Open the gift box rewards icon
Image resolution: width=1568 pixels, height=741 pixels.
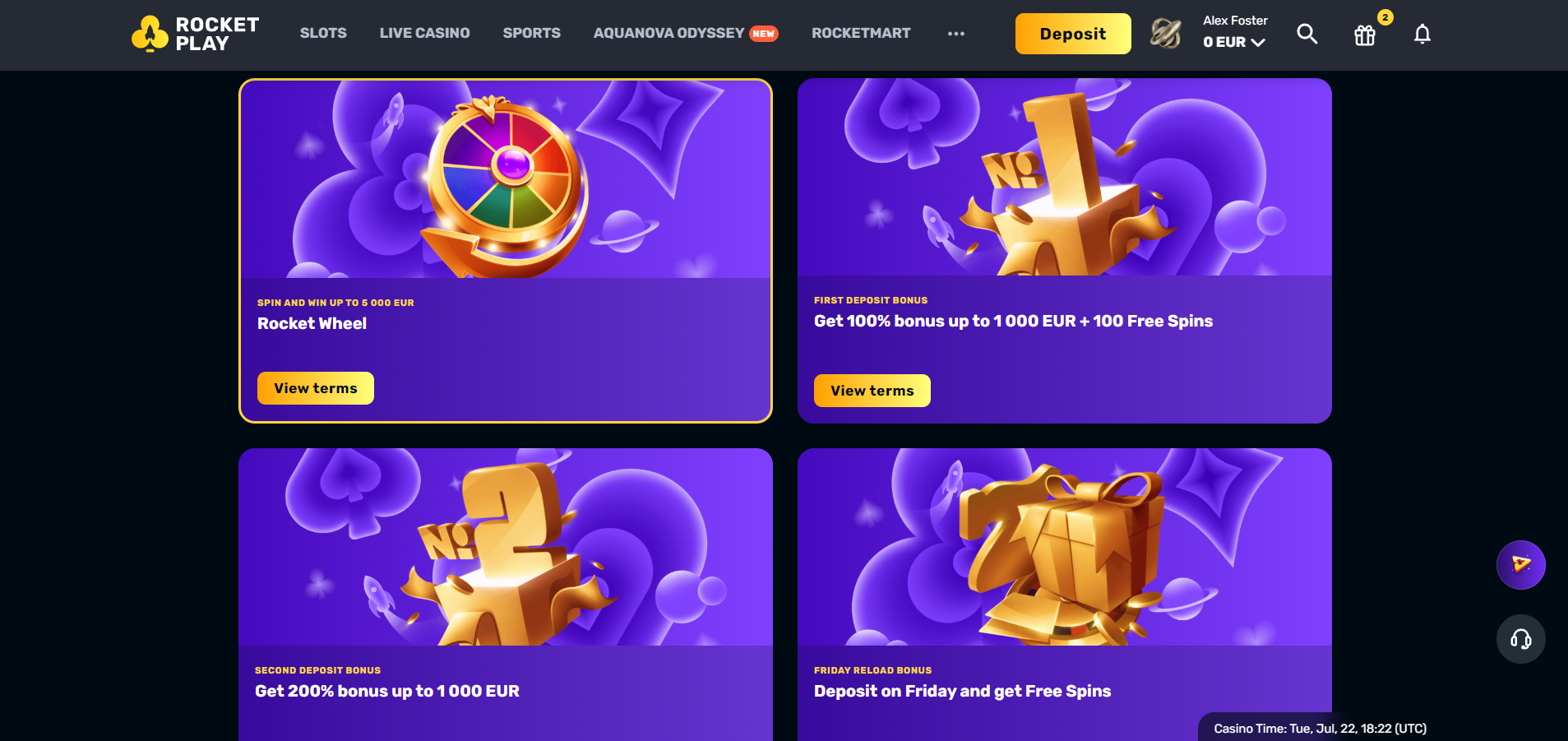tap(1365, 35)
